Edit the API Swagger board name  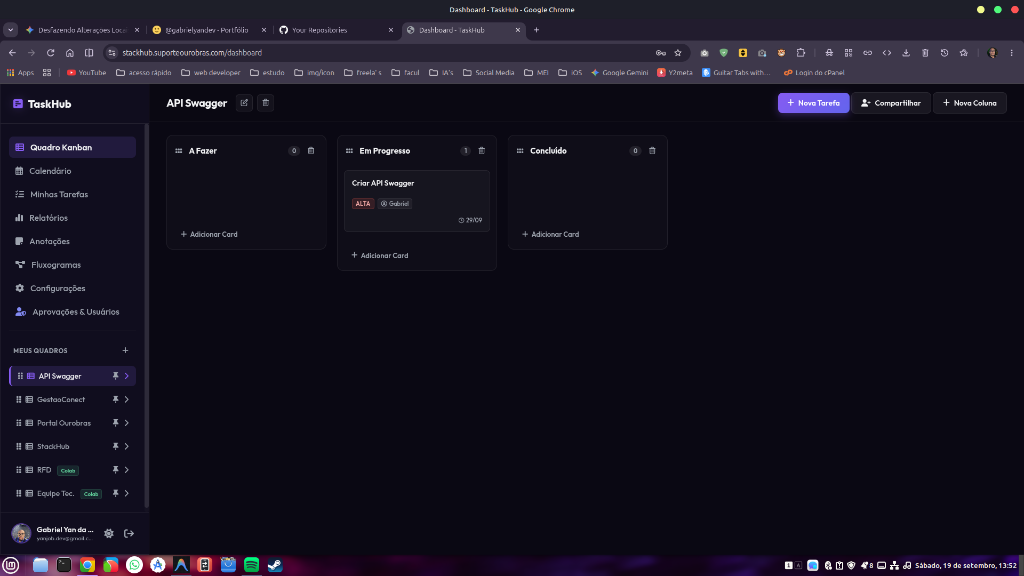244,103
